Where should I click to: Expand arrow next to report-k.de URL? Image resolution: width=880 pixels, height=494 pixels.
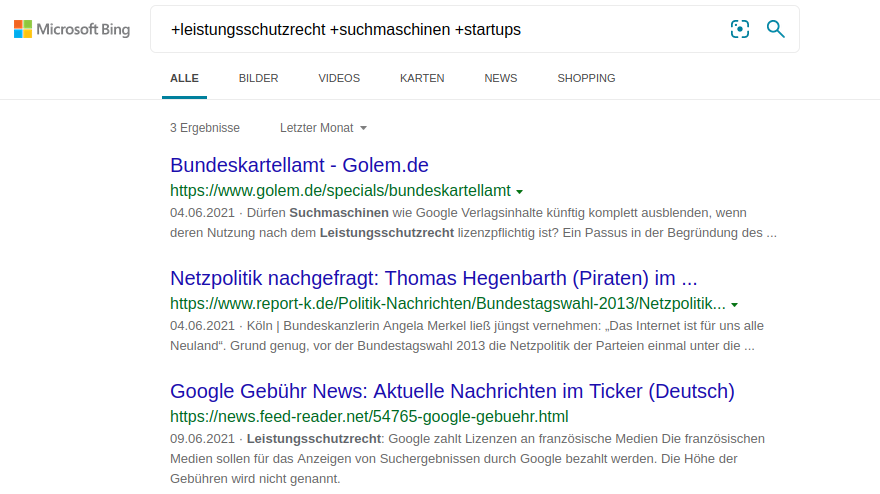tap(734, 305)
